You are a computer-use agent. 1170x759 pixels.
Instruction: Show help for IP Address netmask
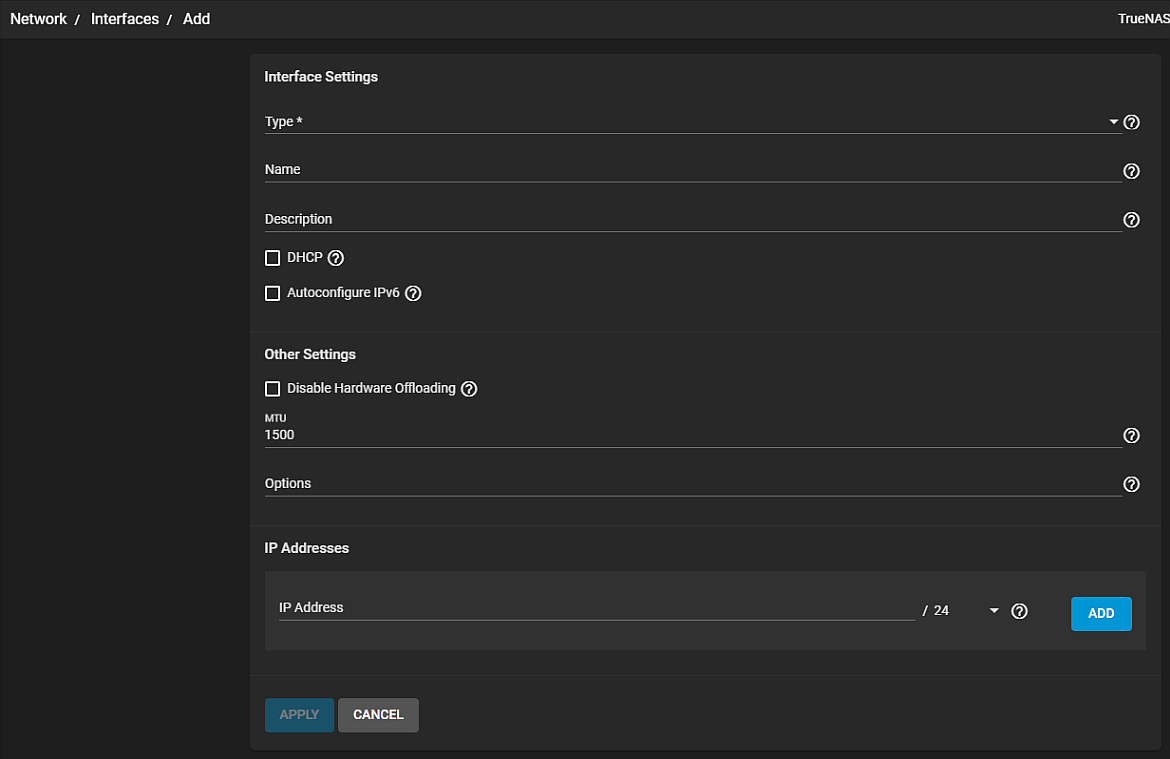pyautogui.click(x=1019, y=611)
